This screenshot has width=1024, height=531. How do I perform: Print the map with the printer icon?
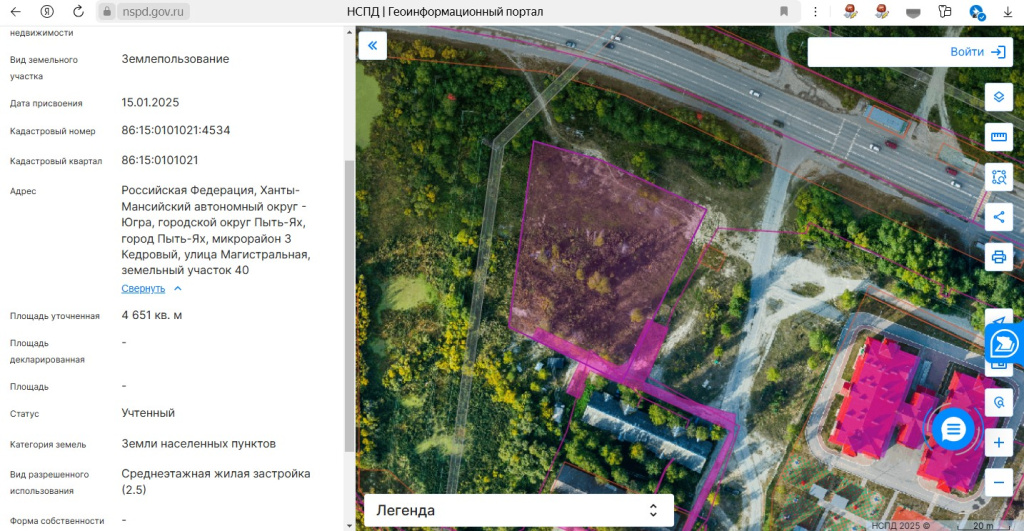point(999,257)
